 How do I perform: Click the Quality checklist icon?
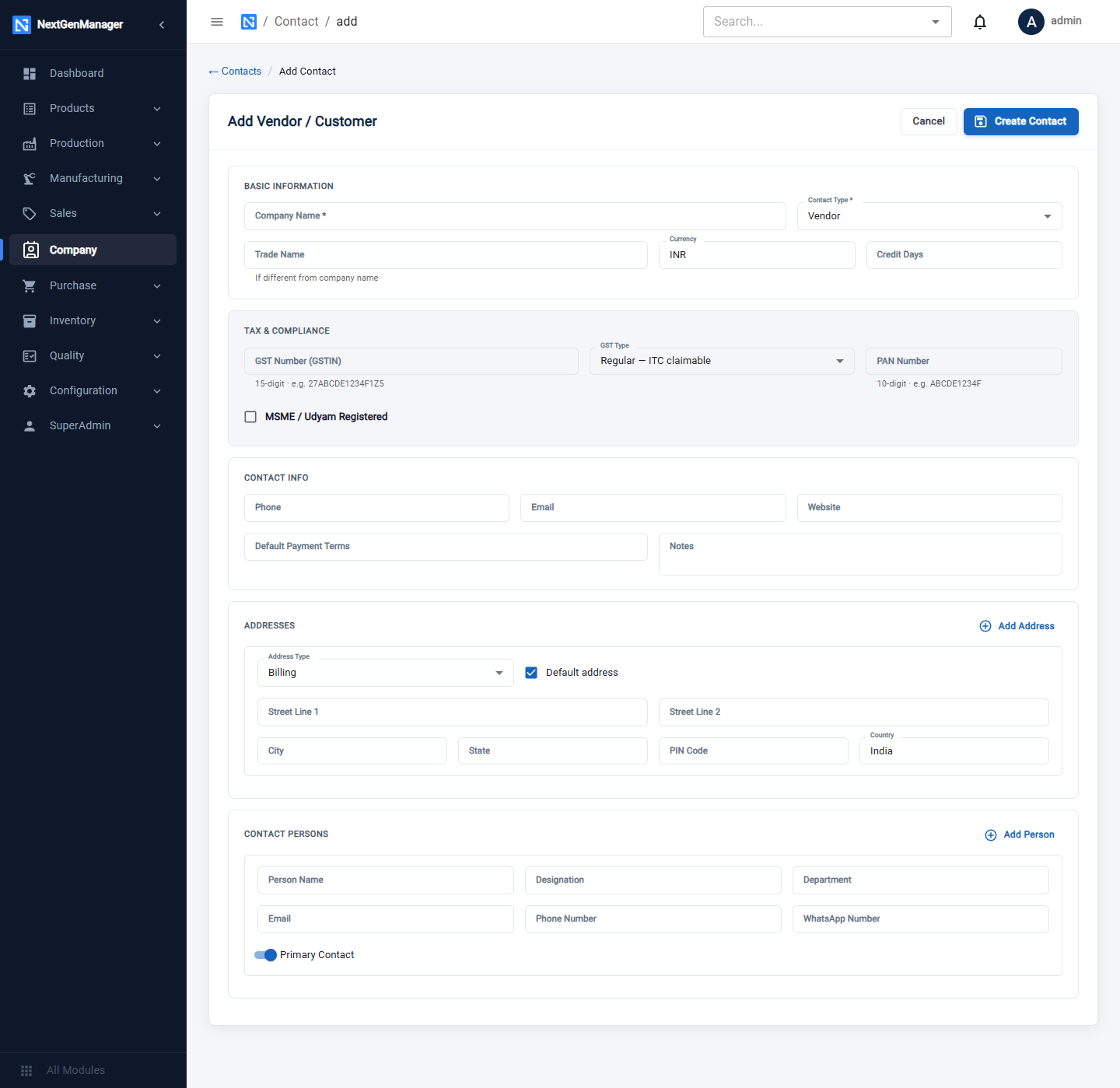pyautogui.click(x=30, y=355)
